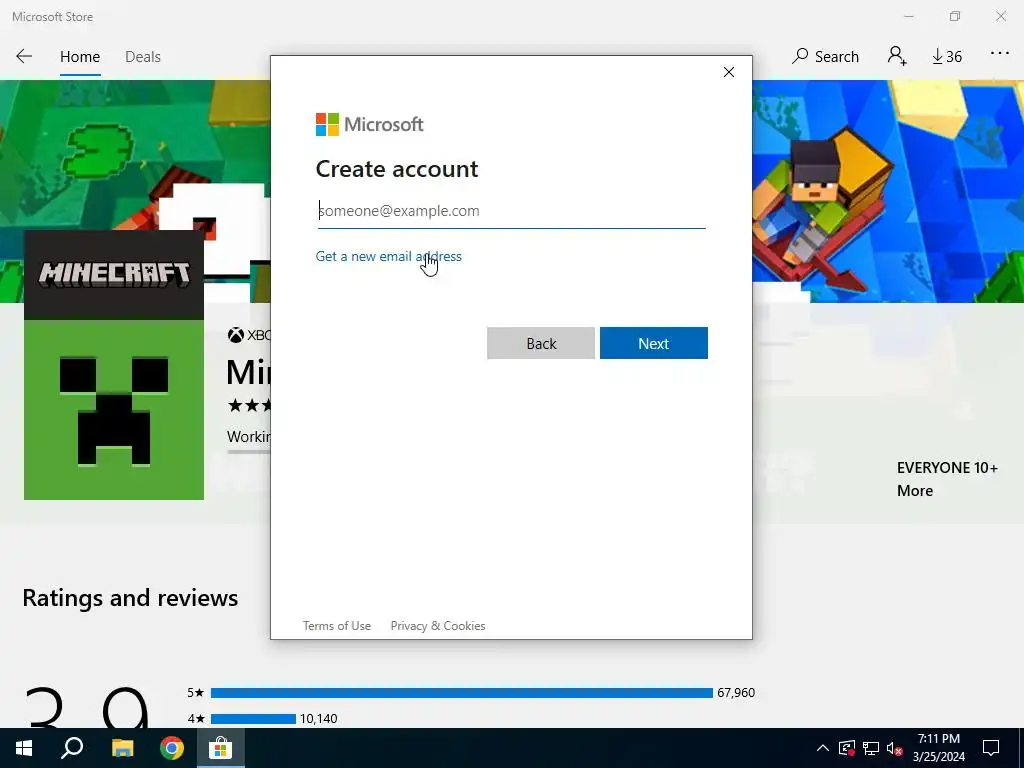Click the Next button

(654, 344)
